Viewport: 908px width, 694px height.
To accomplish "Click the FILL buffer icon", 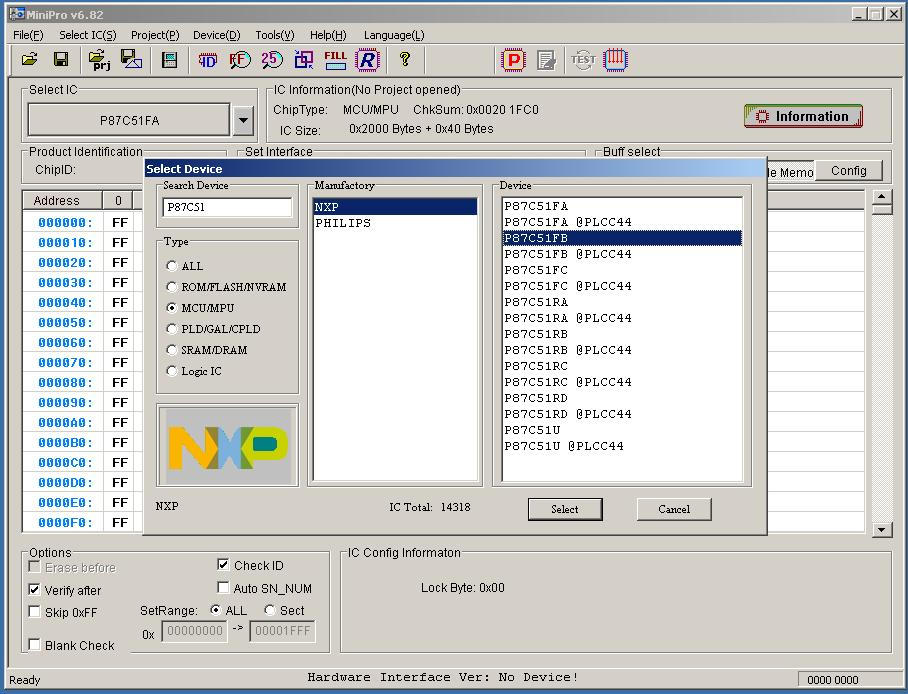I will coord(335,60).
